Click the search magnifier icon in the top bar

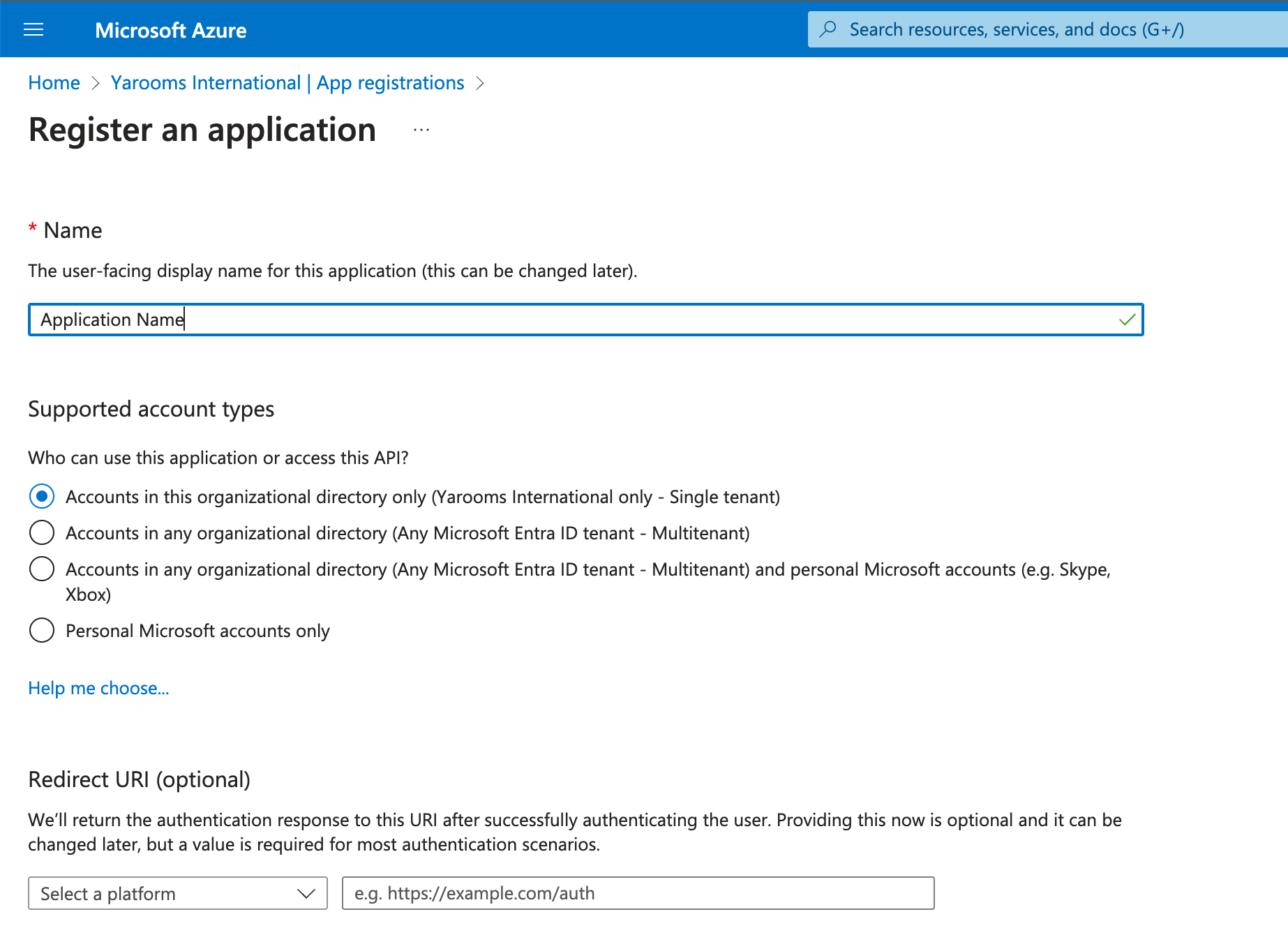click(x=829, y=29)
